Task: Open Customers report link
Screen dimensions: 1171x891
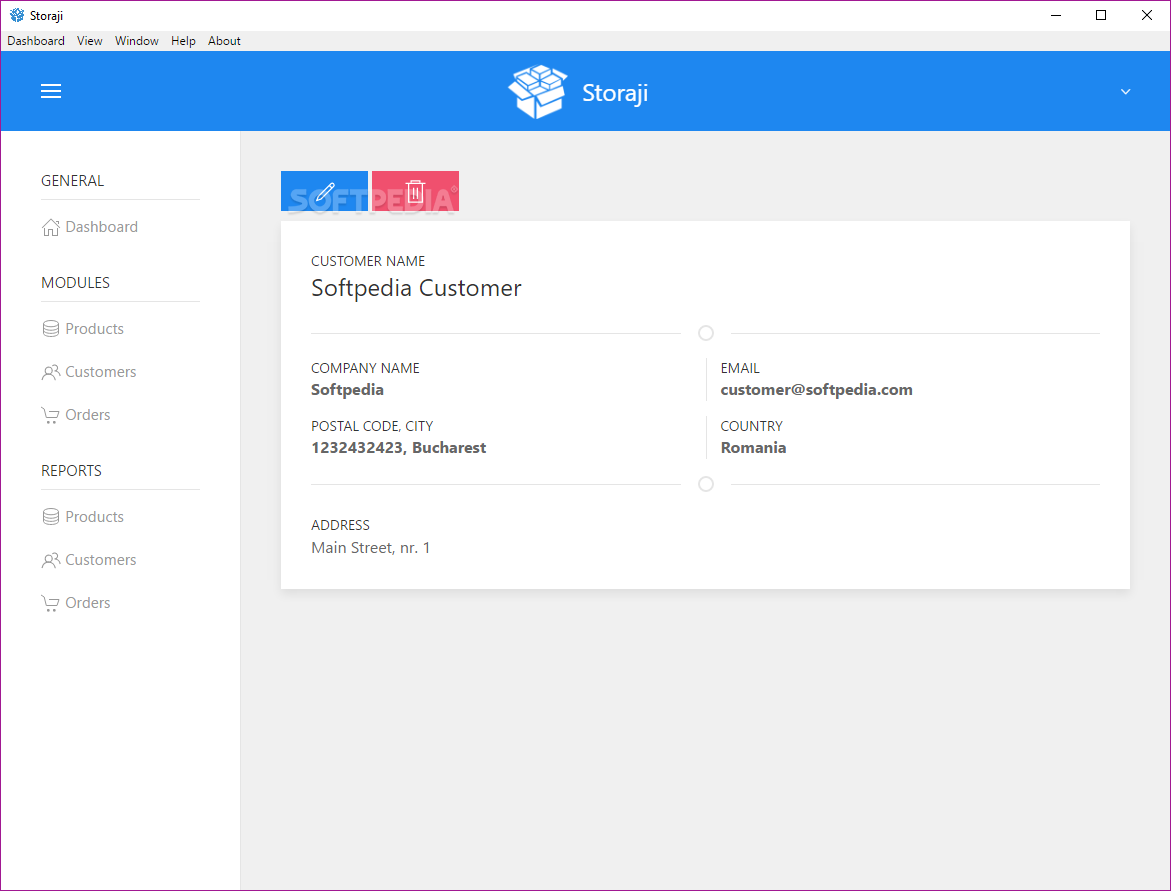Action: 101,560
